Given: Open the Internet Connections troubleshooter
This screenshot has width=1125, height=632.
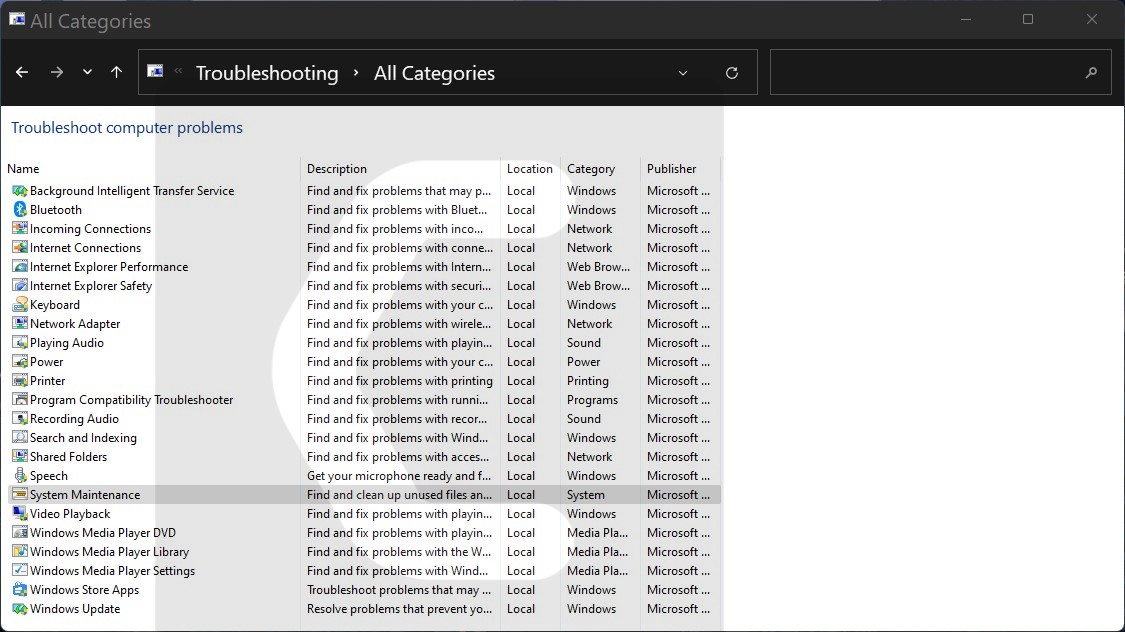Looking at the screenshot, I should pyautogui.click(x=85, y=247).
